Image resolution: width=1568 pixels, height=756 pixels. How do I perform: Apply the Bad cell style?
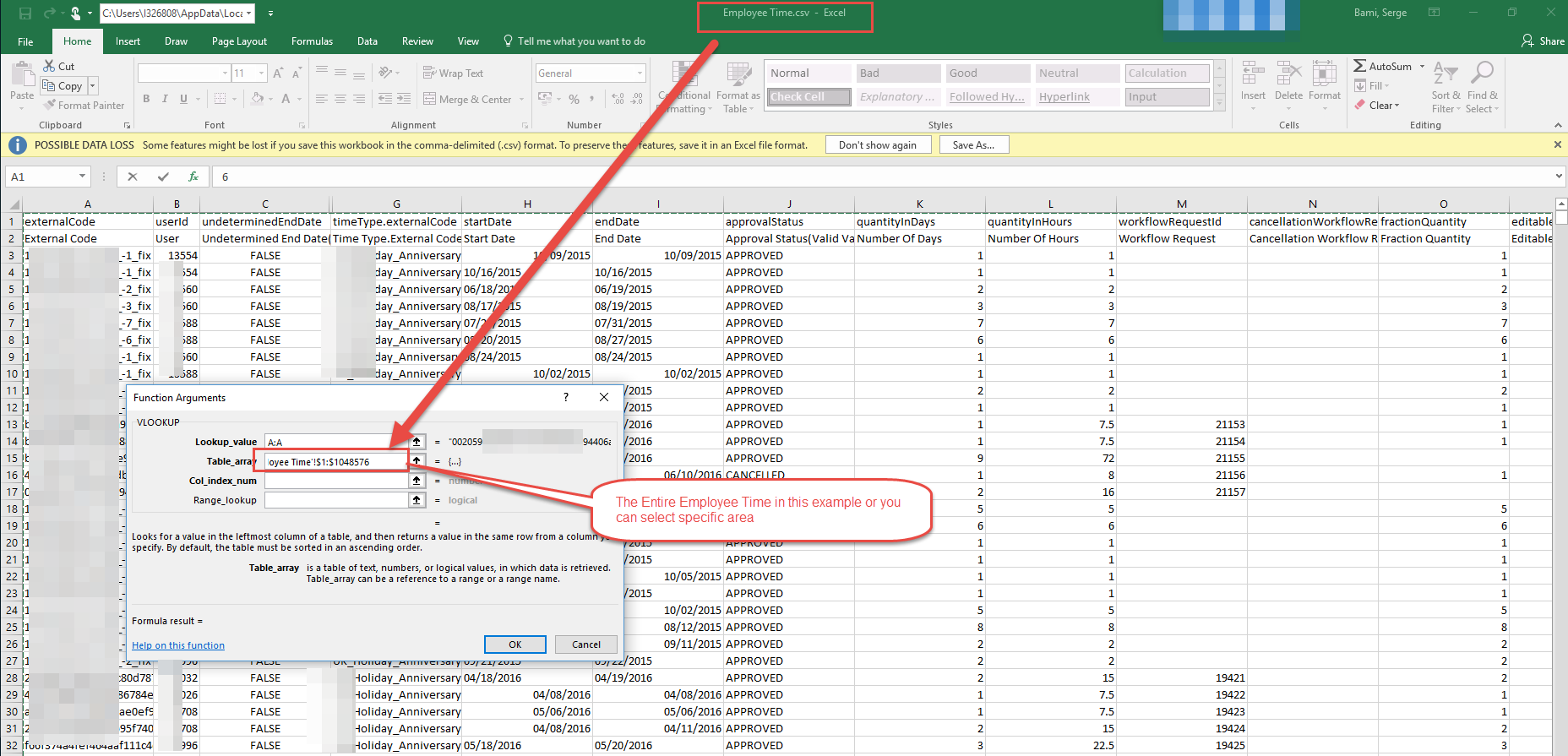(x=898, y=73)
